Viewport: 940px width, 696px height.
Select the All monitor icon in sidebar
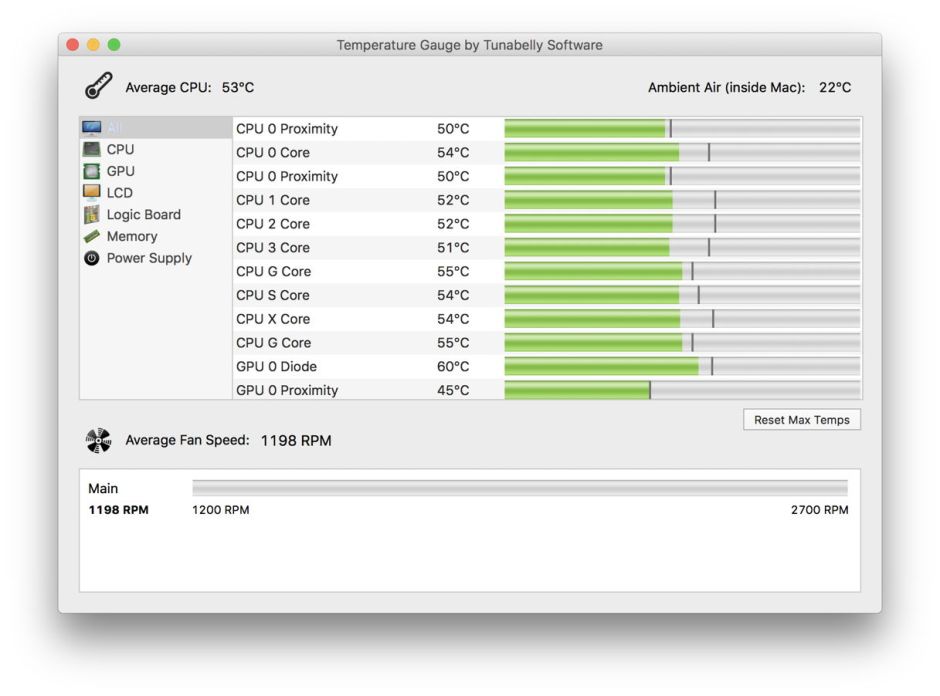coord(93,126)
